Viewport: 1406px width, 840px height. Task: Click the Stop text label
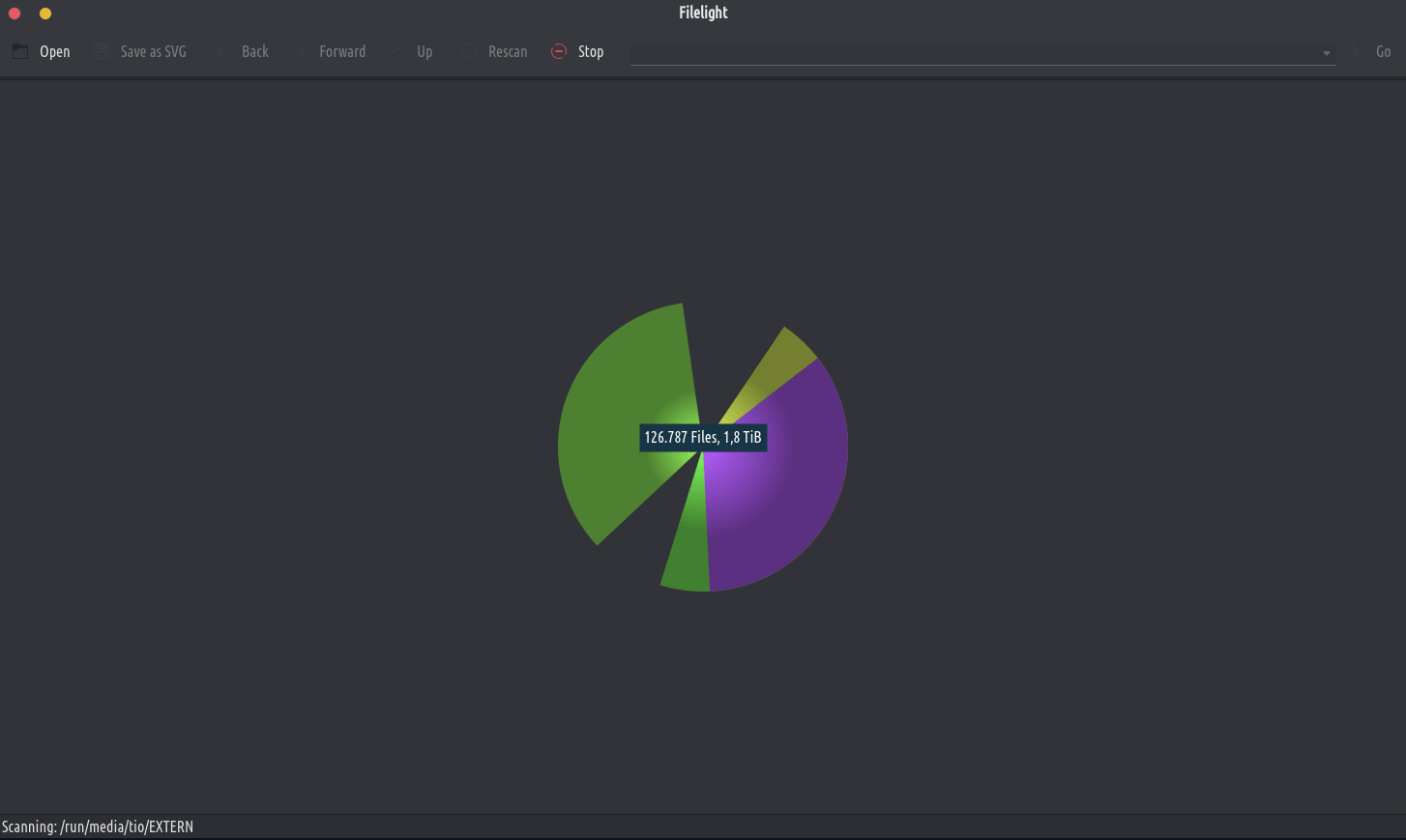point(591,51)
